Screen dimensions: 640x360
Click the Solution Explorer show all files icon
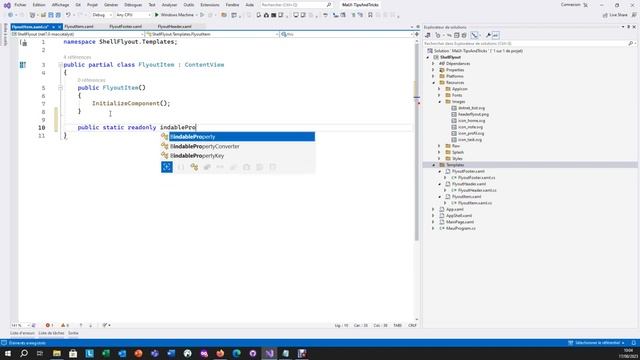[x=464, y=36]
